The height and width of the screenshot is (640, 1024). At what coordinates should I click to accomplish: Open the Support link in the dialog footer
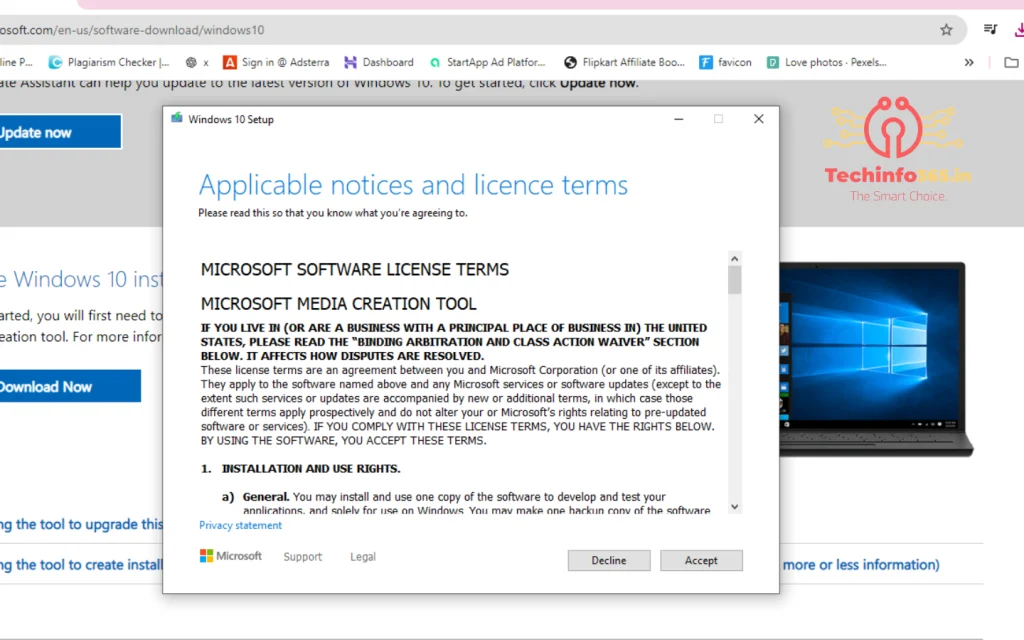pyautogui.click(x=302, y=556)
